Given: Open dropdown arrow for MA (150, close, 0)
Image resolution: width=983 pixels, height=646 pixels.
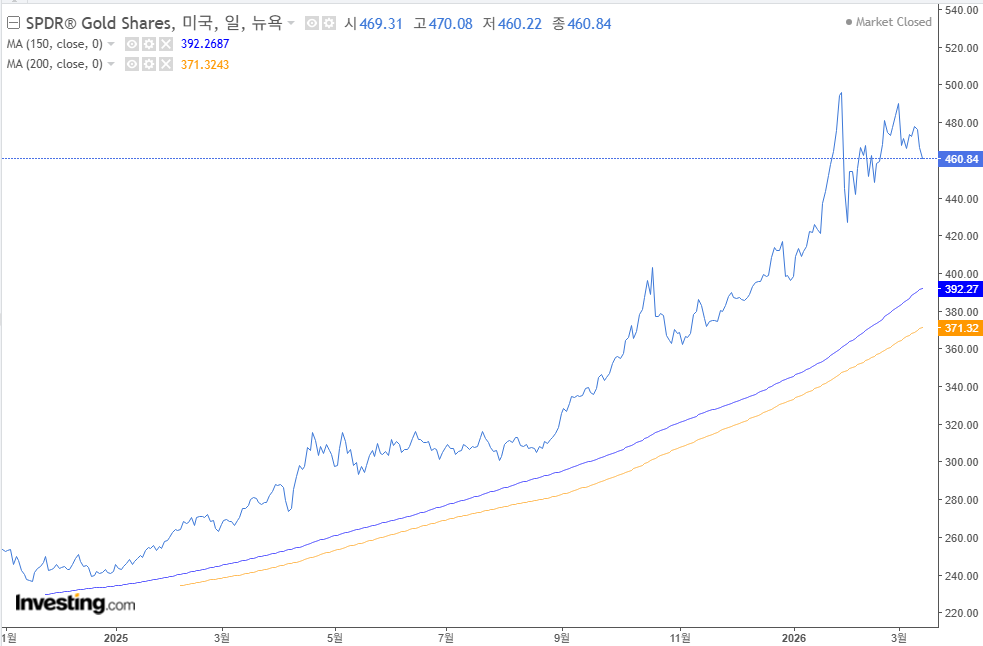Looking at the screenshot, I should 111,44.
